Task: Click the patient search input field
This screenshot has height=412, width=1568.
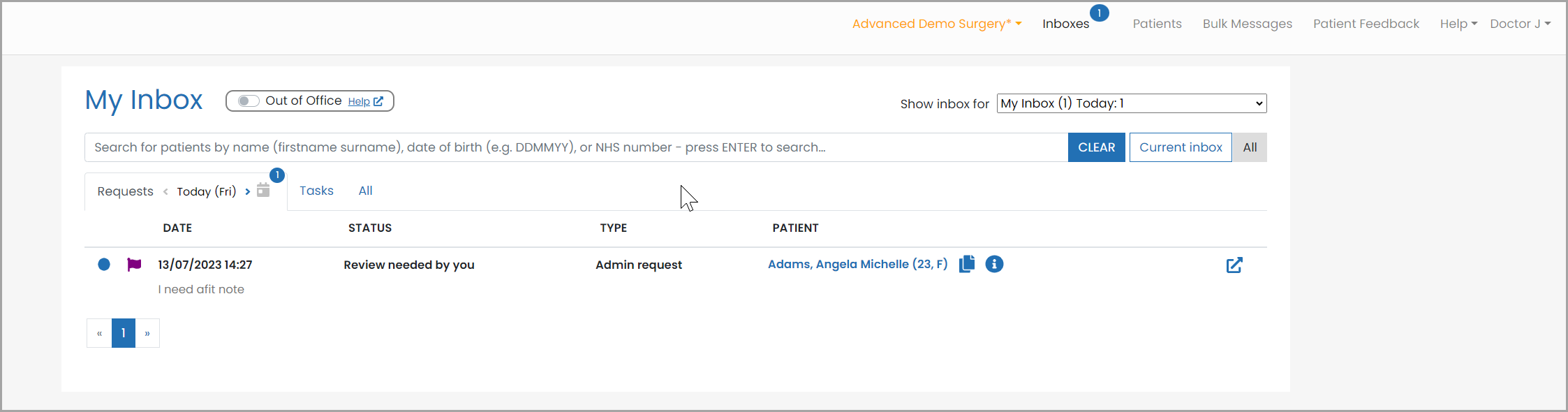Action: (x=576, y=147)
